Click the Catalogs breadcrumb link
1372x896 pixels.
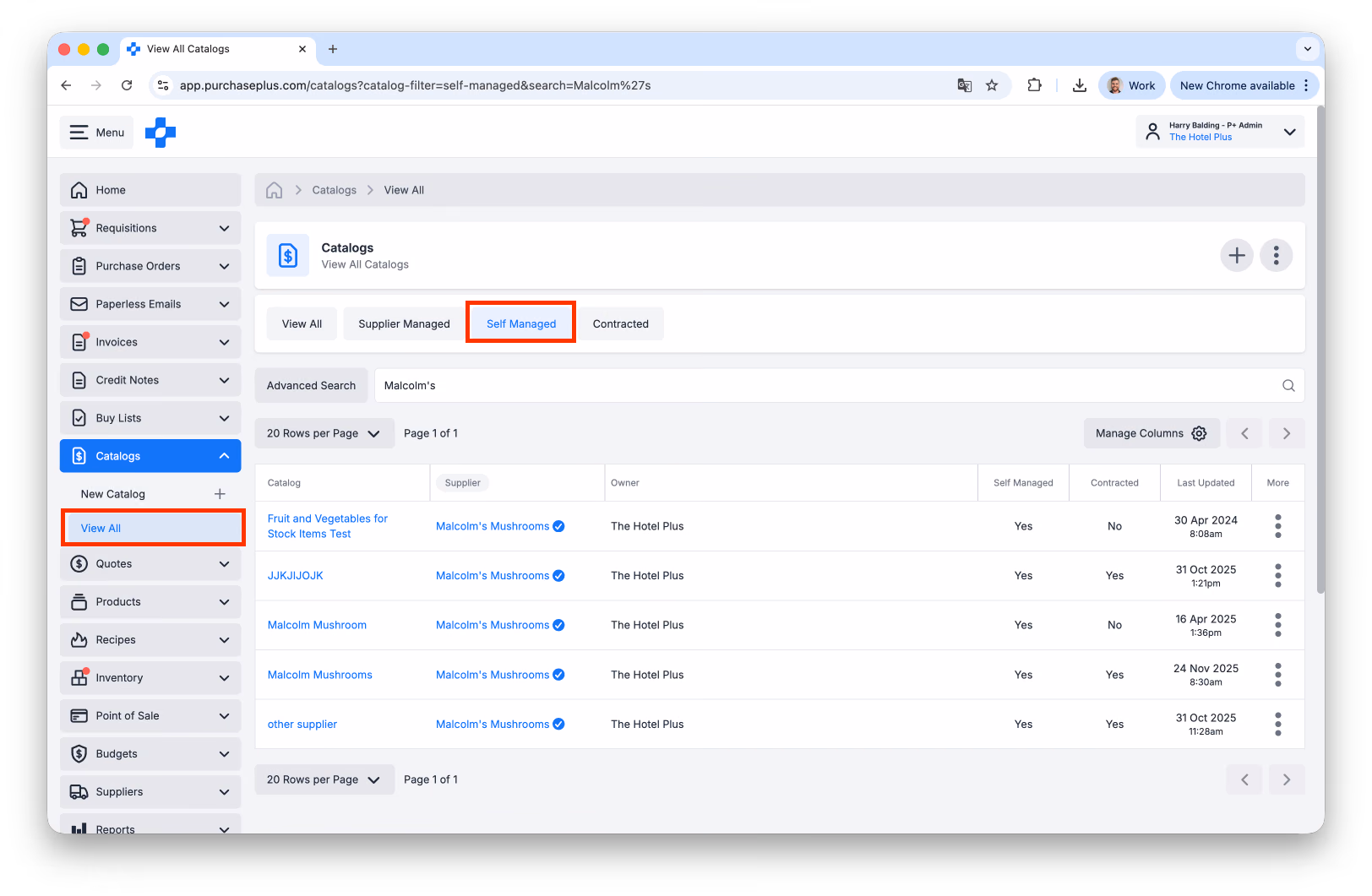[x=335, y=190]
